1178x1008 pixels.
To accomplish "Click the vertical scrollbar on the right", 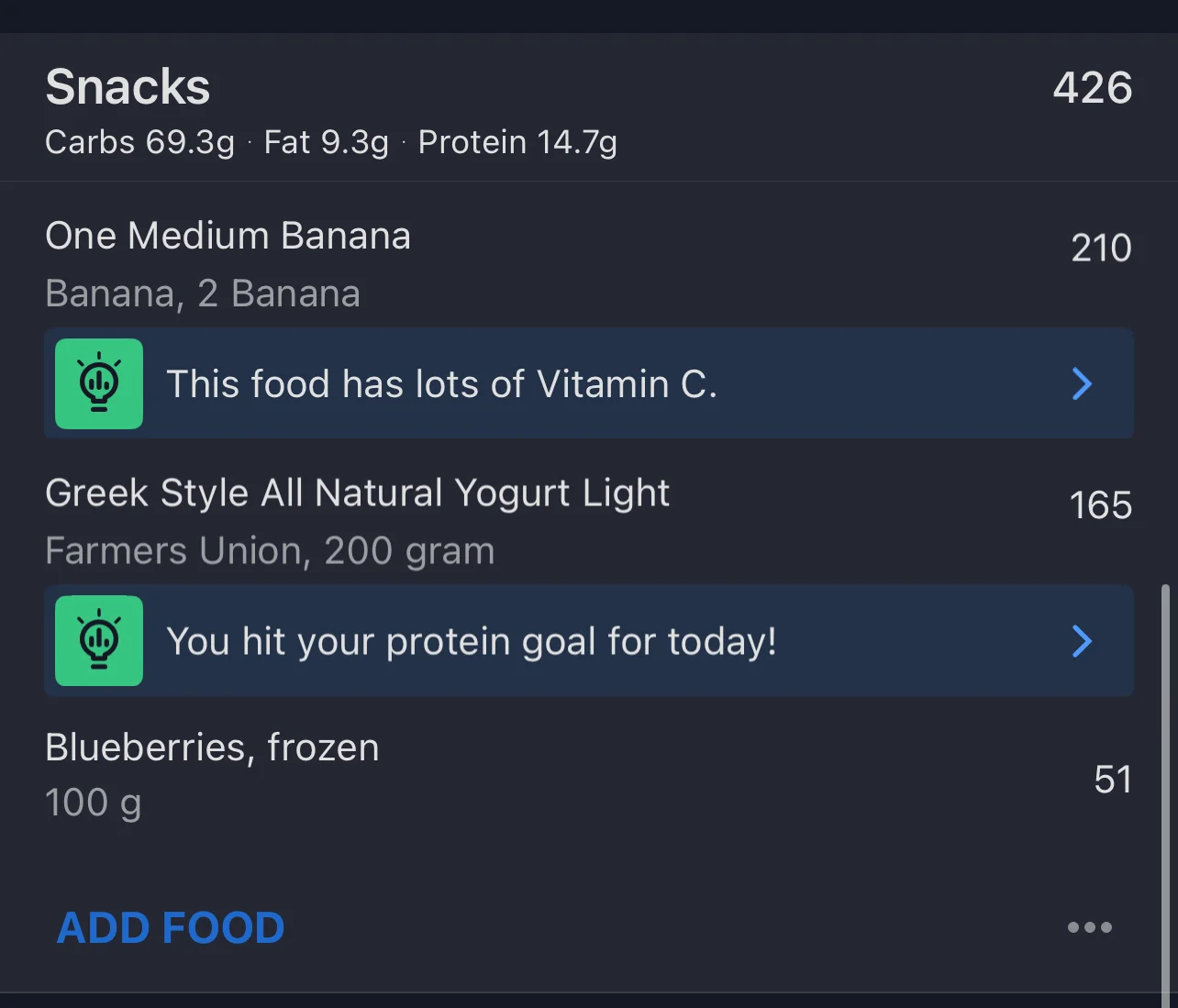I will tap(1165, 789).
